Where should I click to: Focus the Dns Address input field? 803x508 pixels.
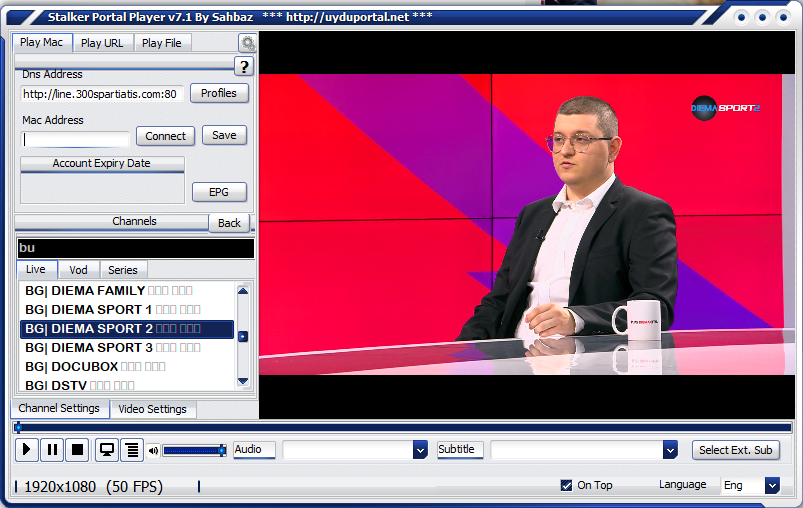(x=101, y=94)
